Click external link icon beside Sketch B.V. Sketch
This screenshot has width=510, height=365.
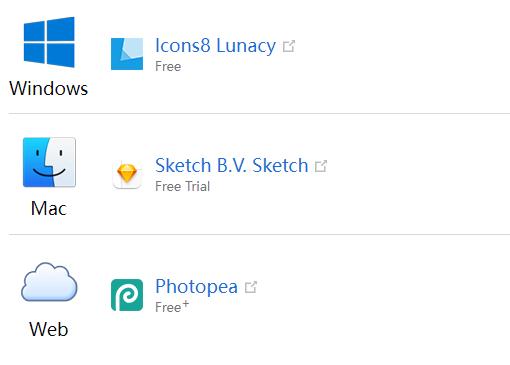point(321,166)
